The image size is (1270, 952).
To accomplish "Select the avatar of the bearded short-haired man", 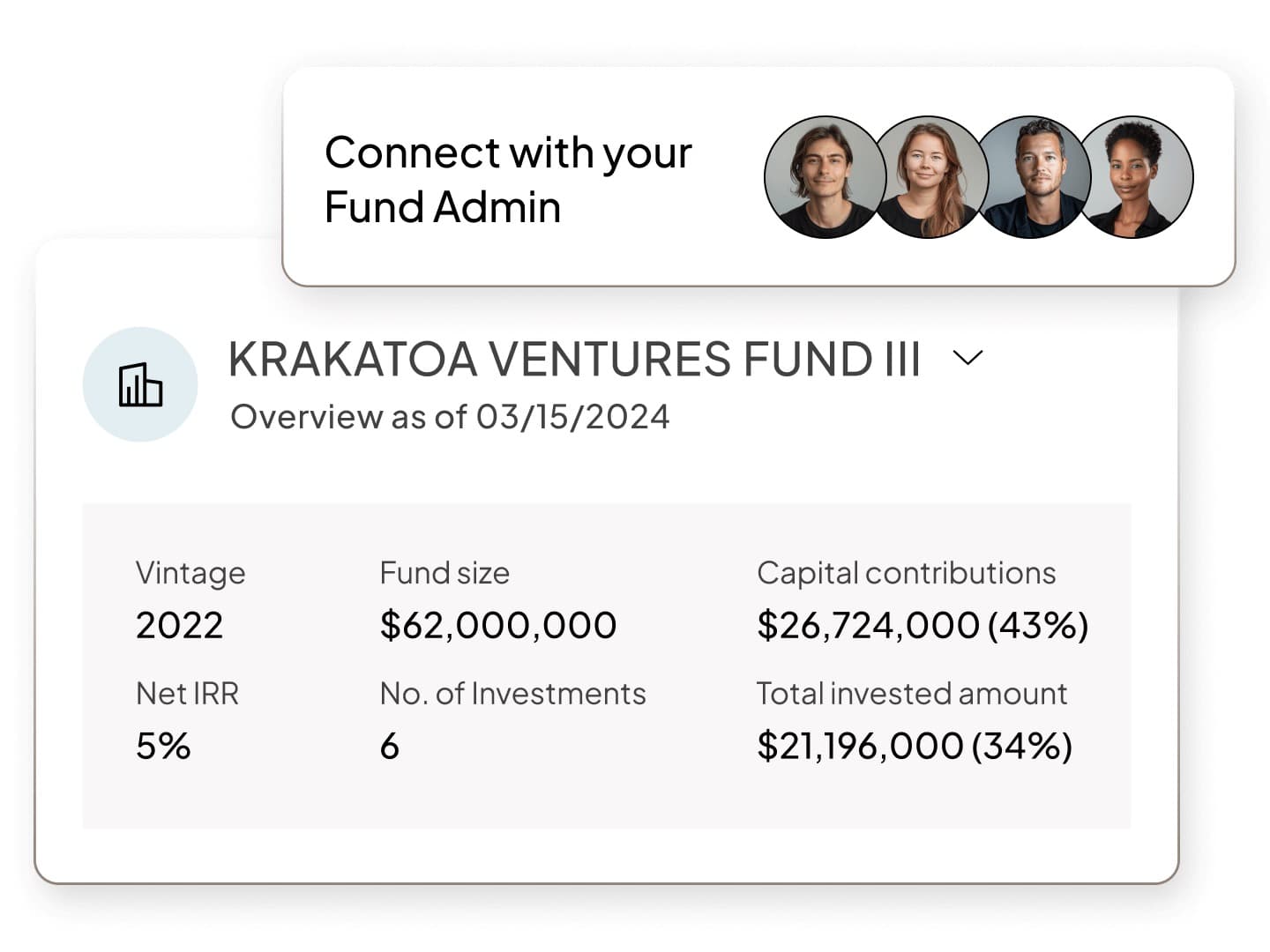I will tap(1034, 177).
